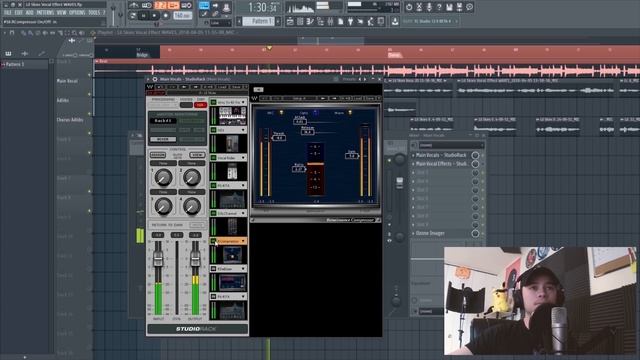Click the render/export icon in toolbar
Image resolution: width=640 pixels, height=360 pixels.
coord(460,7)
